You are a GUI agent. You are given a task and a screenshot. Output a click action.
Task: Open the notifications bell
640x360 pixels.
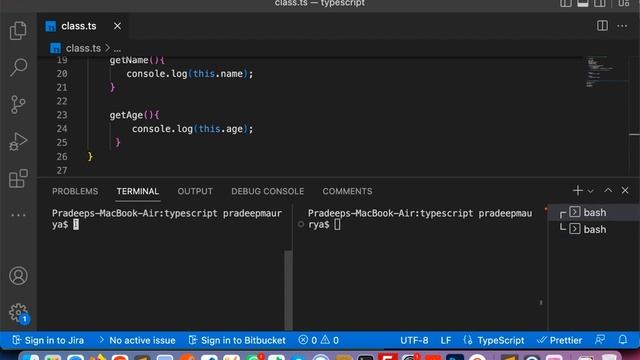[622, 340]
